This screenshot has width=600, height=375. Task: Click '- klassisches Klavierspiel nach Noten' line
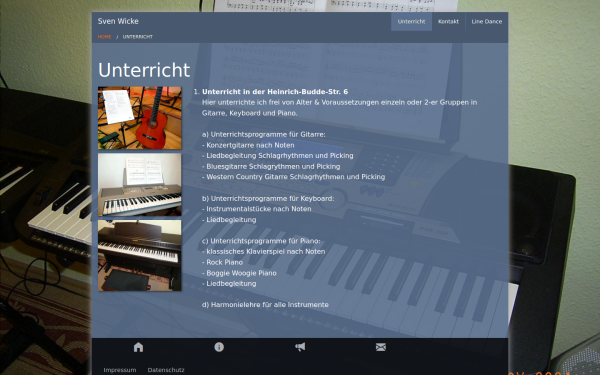(x=264, y=251)
